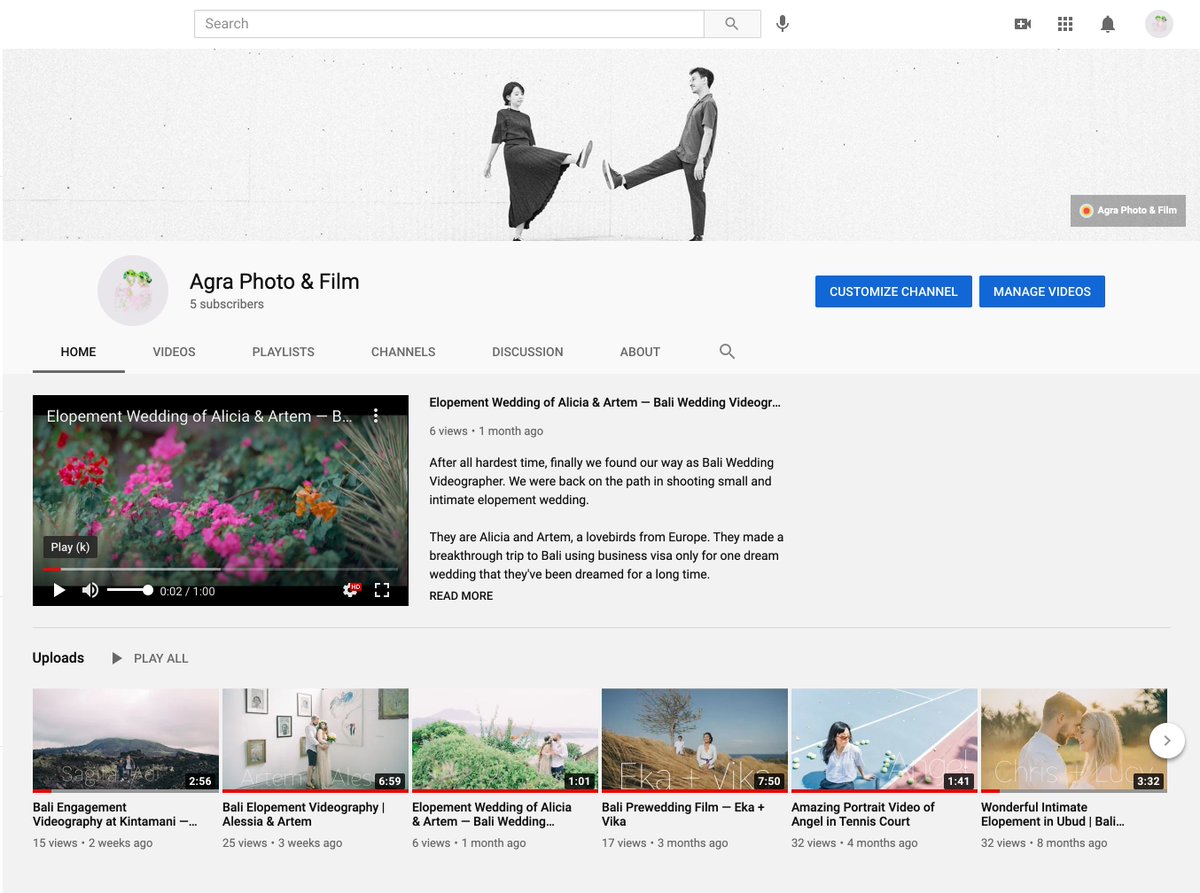Image resolution: width=1200 pixels, height=893 pixels.
Task: Click the PLAY ALL label
Action: (161, 658)
